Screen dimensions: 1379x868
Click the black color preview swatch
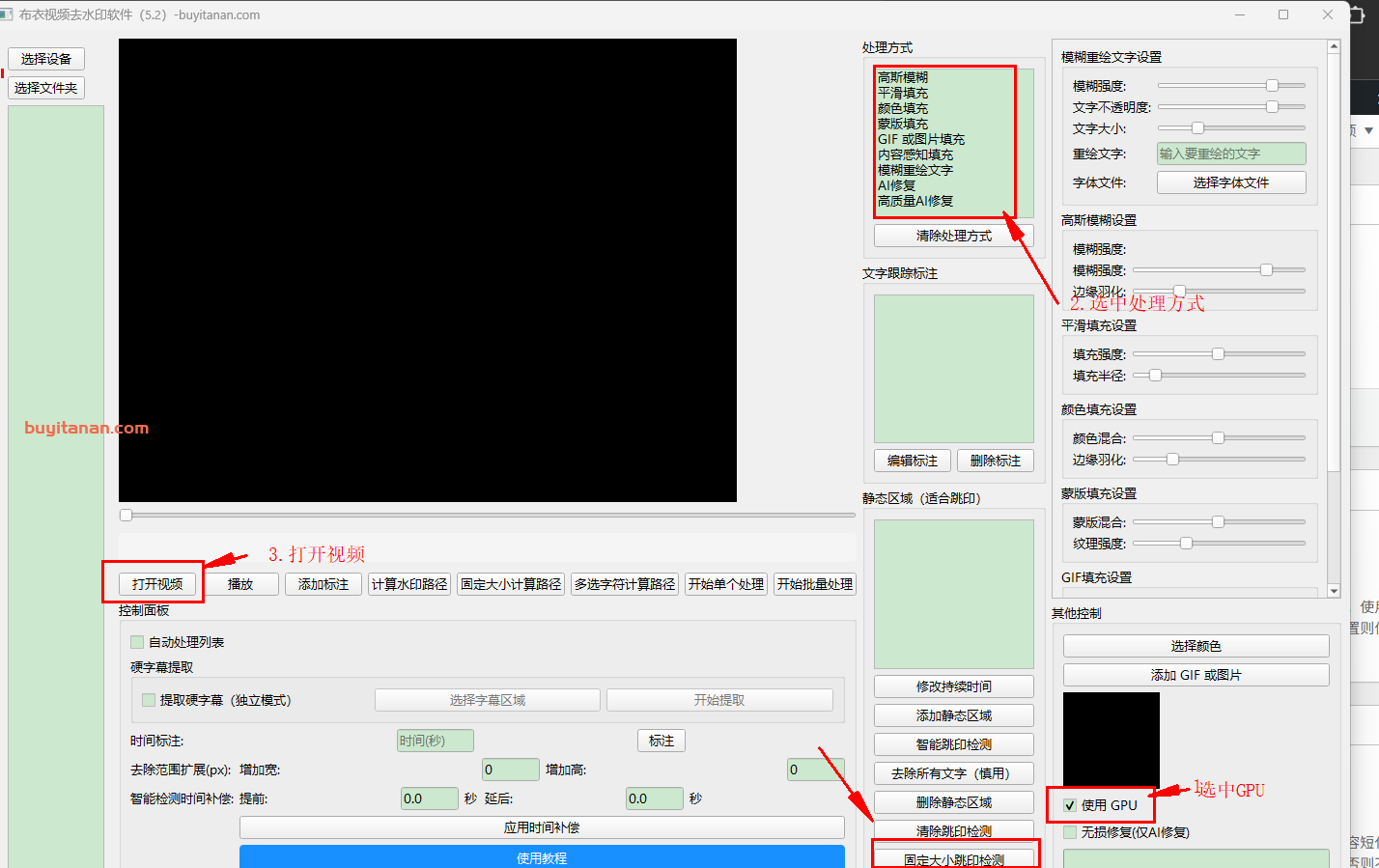[x=1111, y=739]
